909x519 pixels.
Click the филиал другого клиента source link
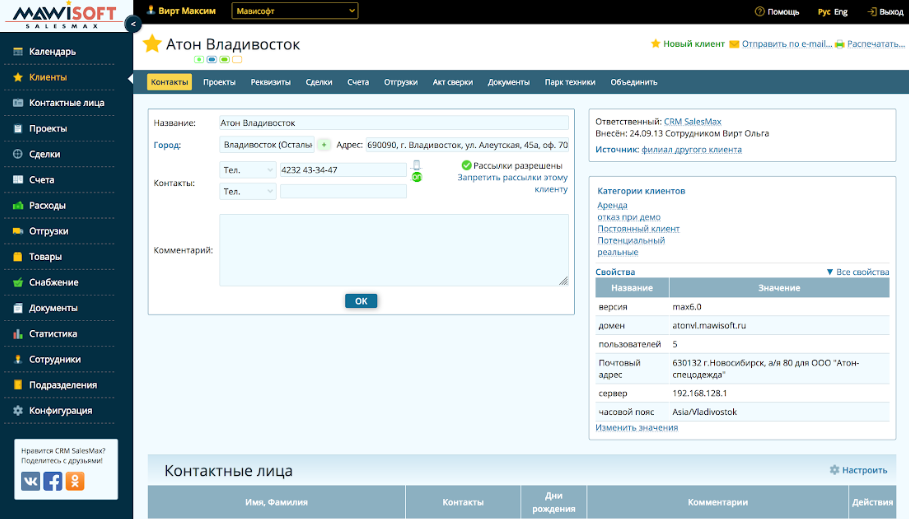coord(691,150)
